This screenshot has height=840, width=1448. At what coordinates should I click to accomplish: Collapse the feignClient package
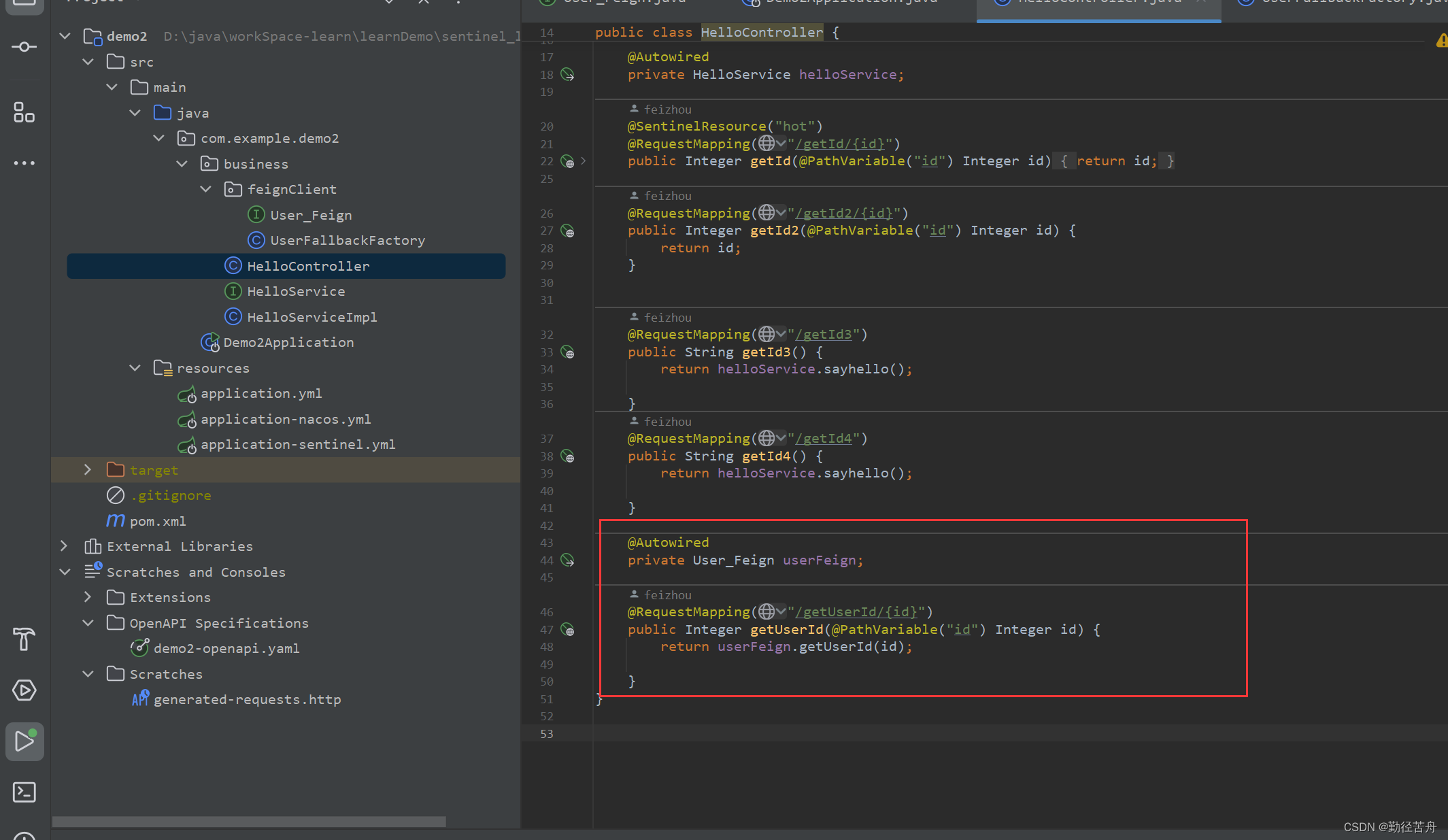click(206, 190)
